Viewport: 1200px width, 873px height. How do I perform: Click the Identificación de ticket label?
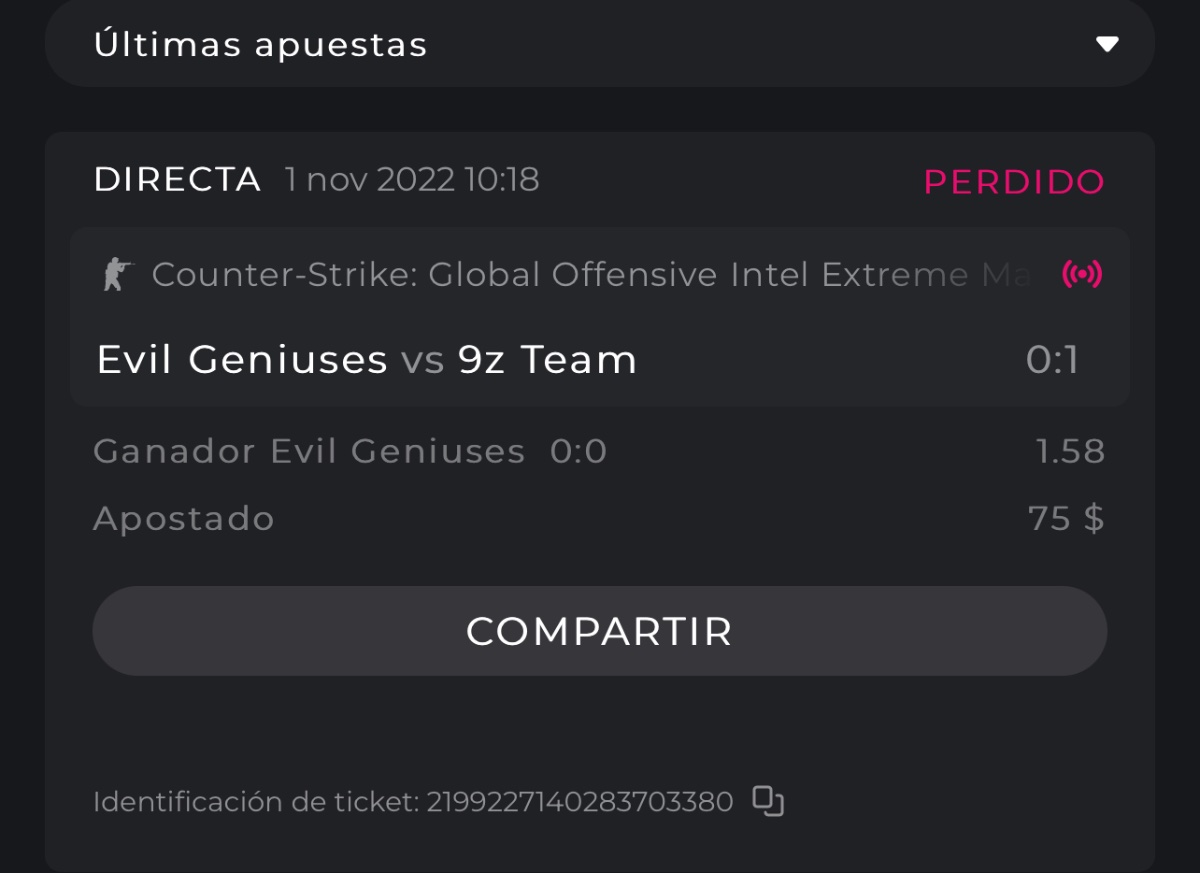pos(256,801)
